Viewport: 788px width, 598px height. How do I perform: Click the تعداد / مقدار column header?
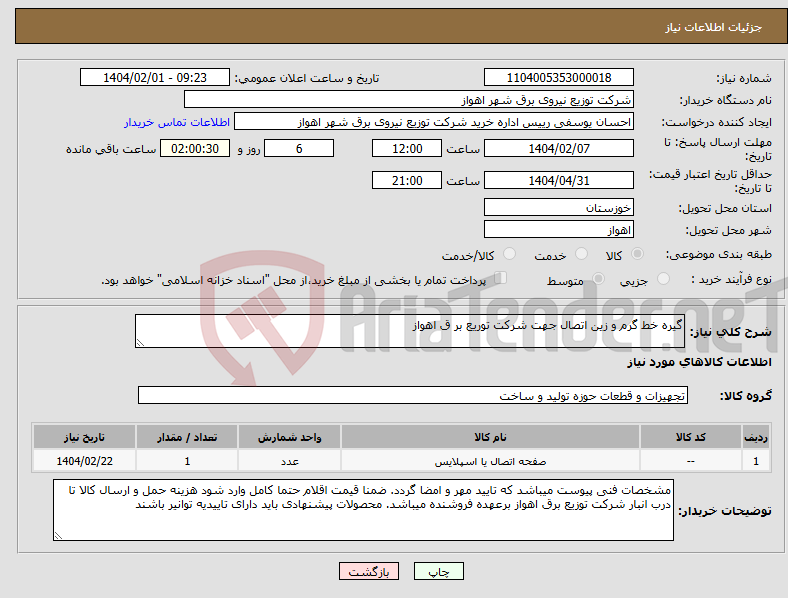pyautogui.click(x=187, y=437)
